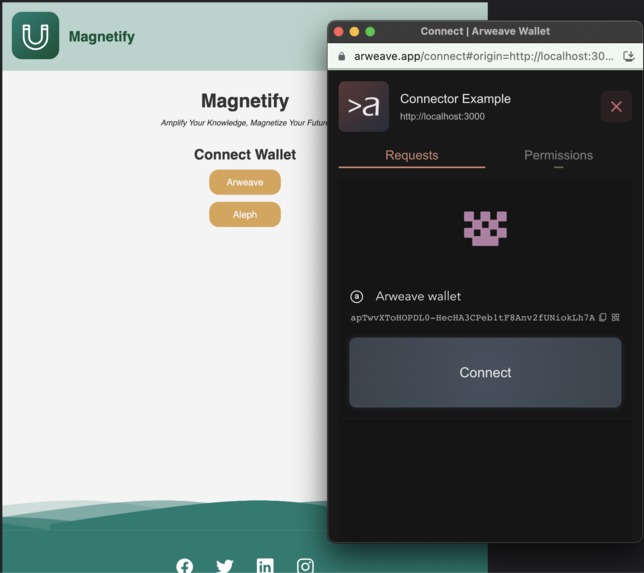This screenshot has height=573, width=644.
Task: Click the large Magnetify page heading
Action: coord(245,101)
